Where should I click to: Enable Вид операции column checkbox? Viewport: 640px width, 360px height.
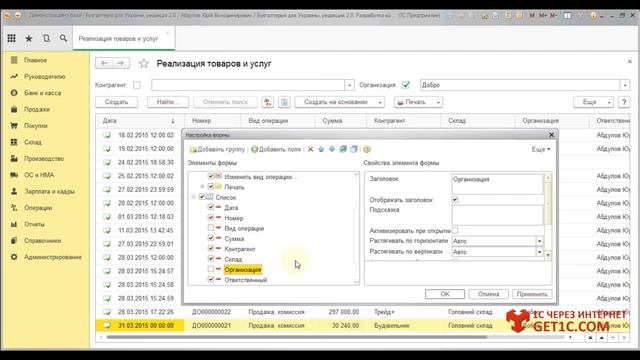pyautogui.click(x=211, y=228)
